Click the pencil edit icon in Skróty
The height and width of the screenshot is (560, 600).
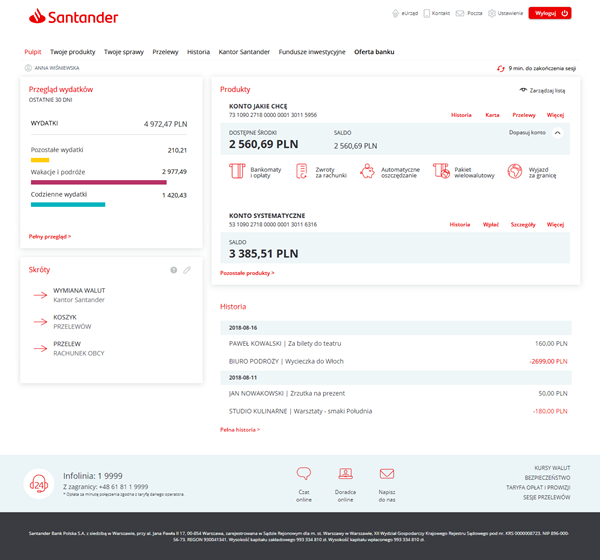click(x=187, y=270)
